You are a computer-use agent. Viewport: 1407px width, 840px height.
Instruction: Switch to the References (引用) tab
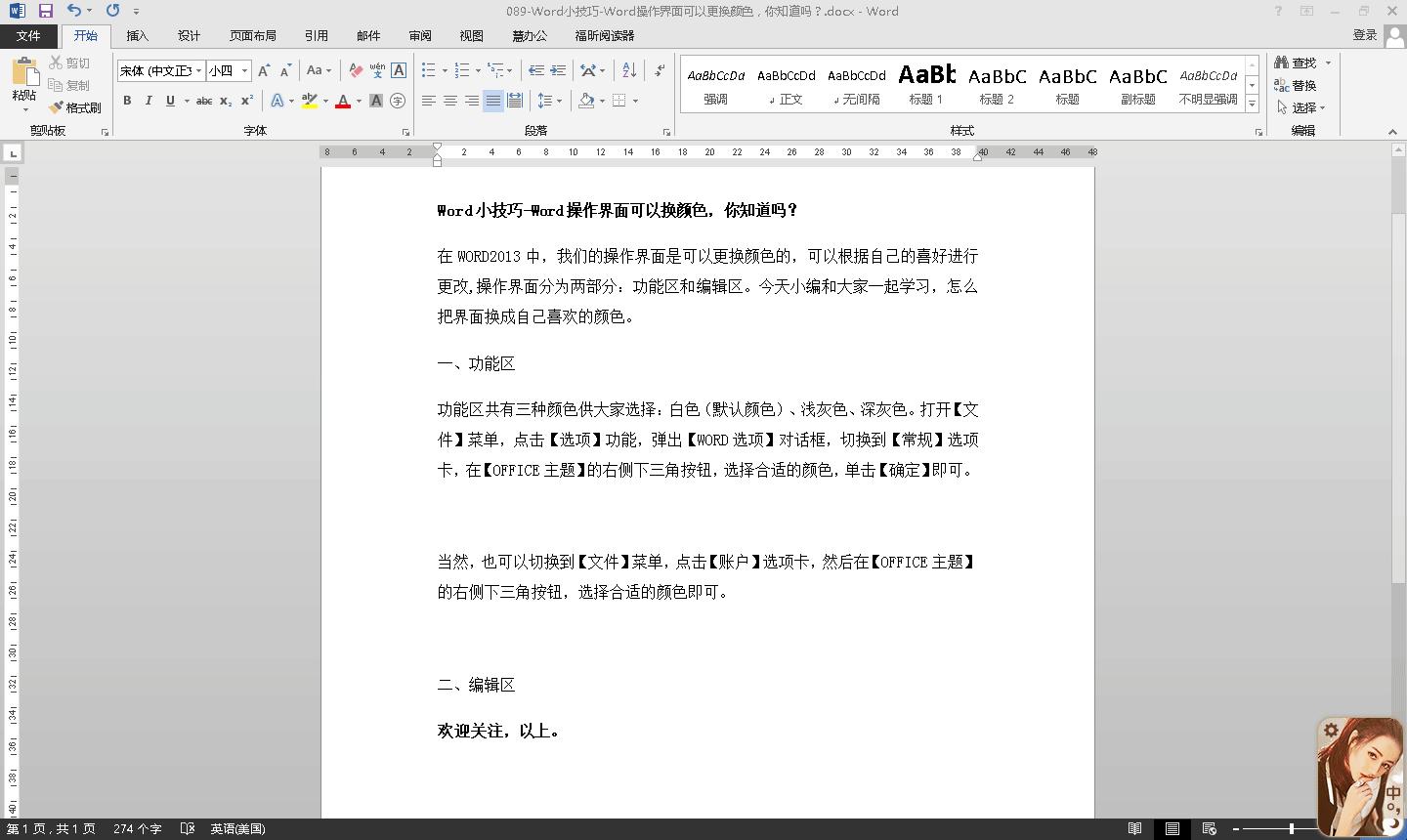click(317, 35)
